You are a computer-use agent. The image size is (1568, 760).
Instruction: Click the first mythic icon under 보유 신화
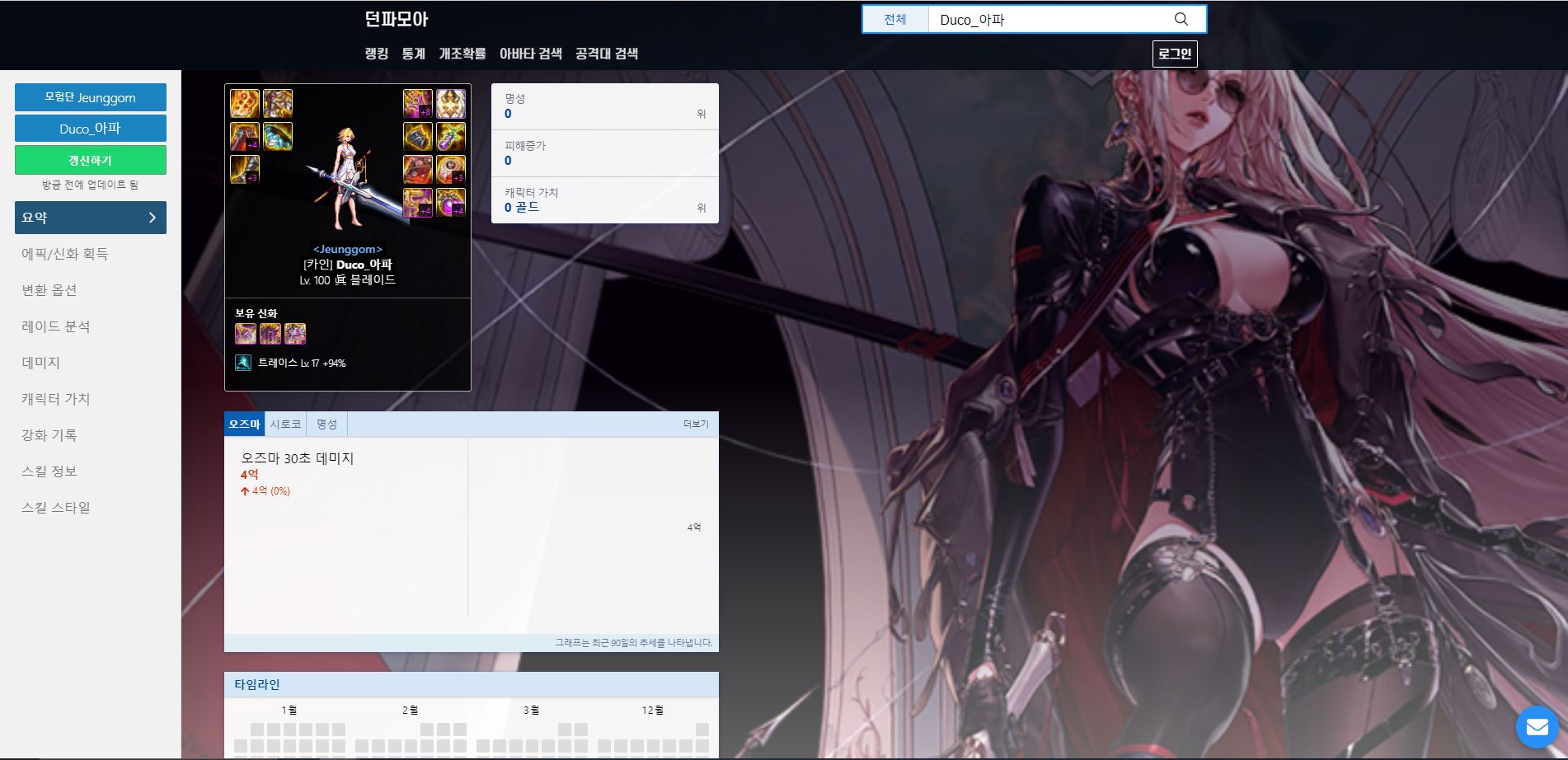coord(245,334)
